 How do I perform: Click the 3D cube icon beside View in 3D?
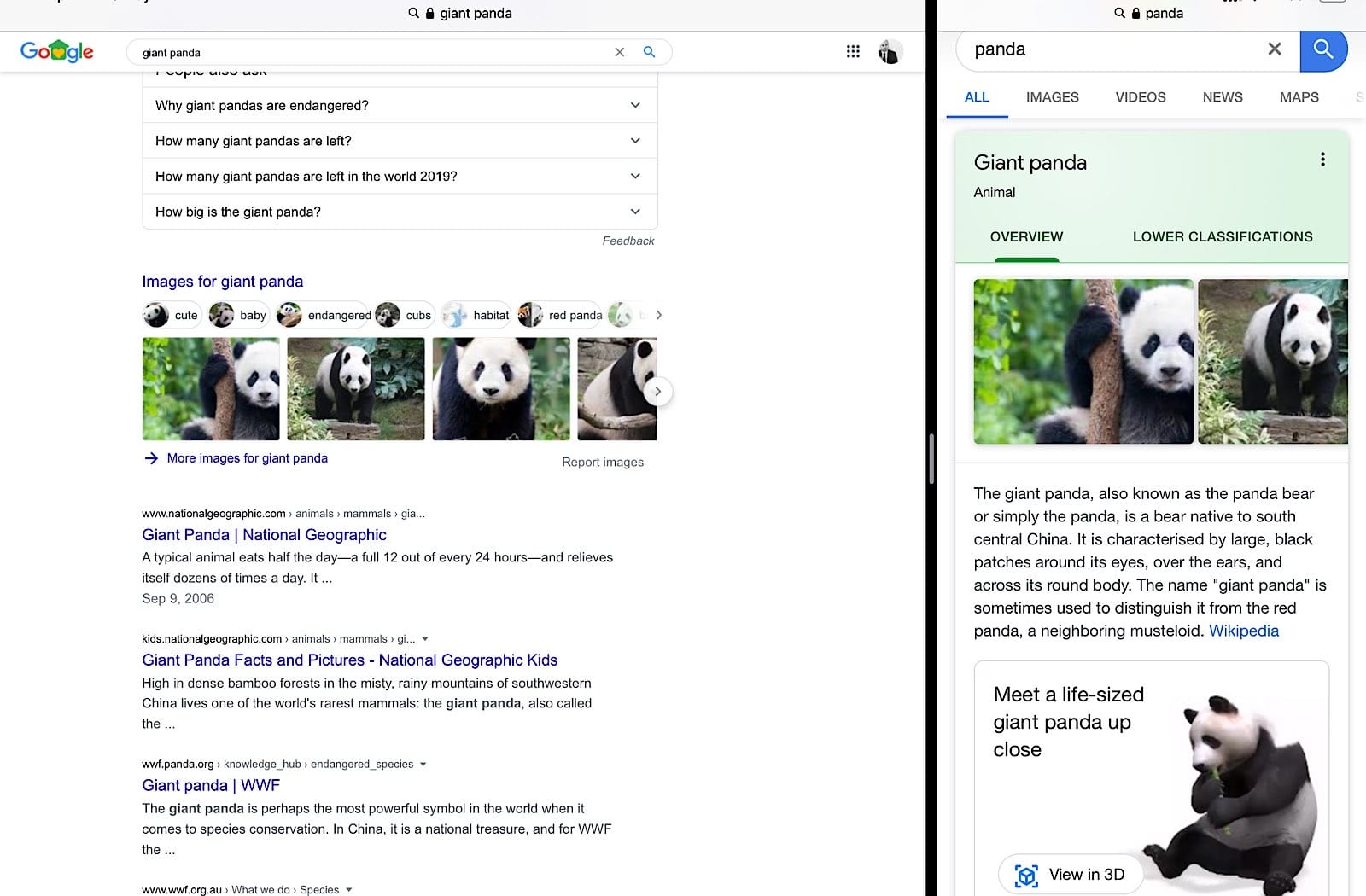[1026, 875]
